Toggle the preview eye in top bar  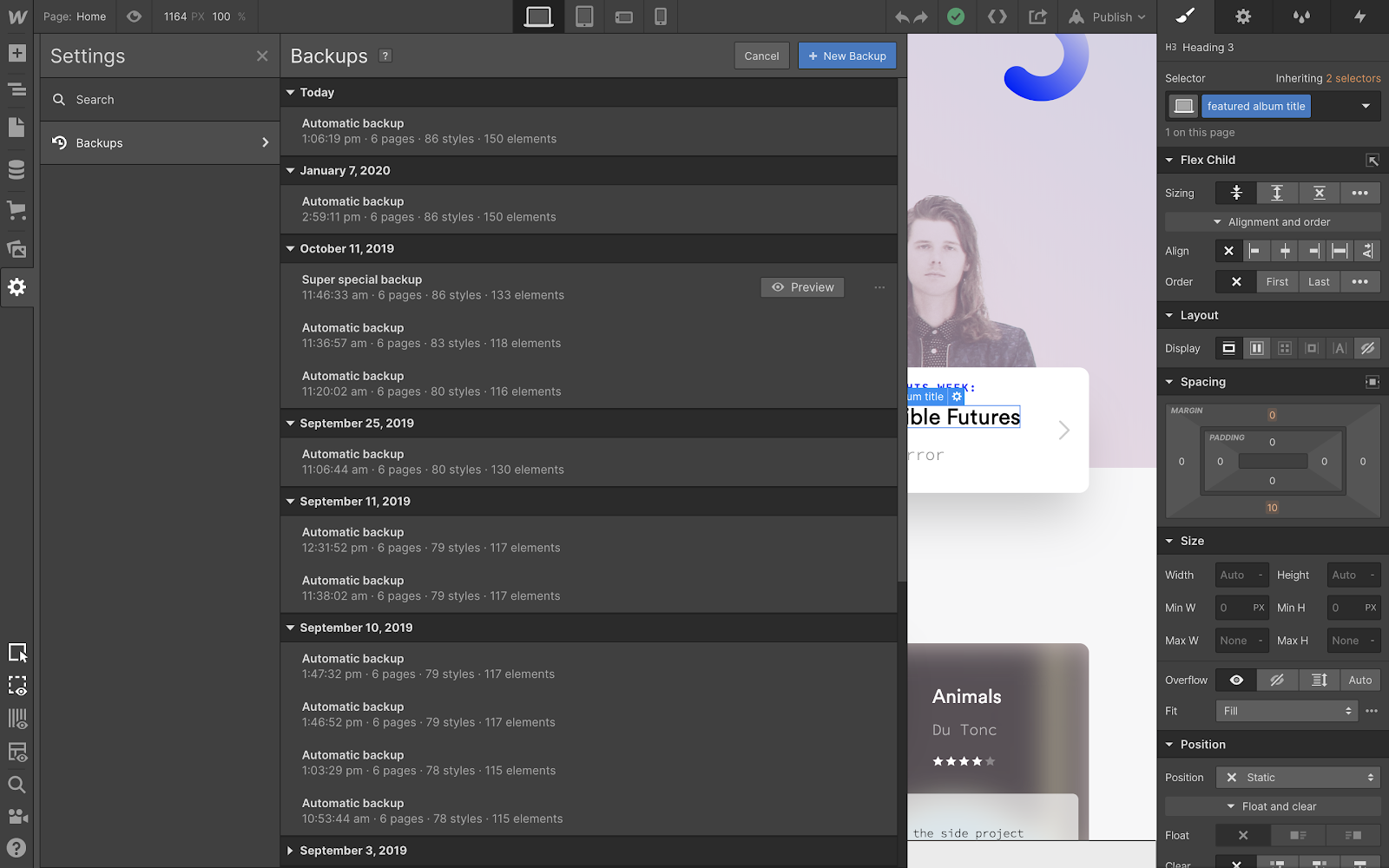[134, 16]
